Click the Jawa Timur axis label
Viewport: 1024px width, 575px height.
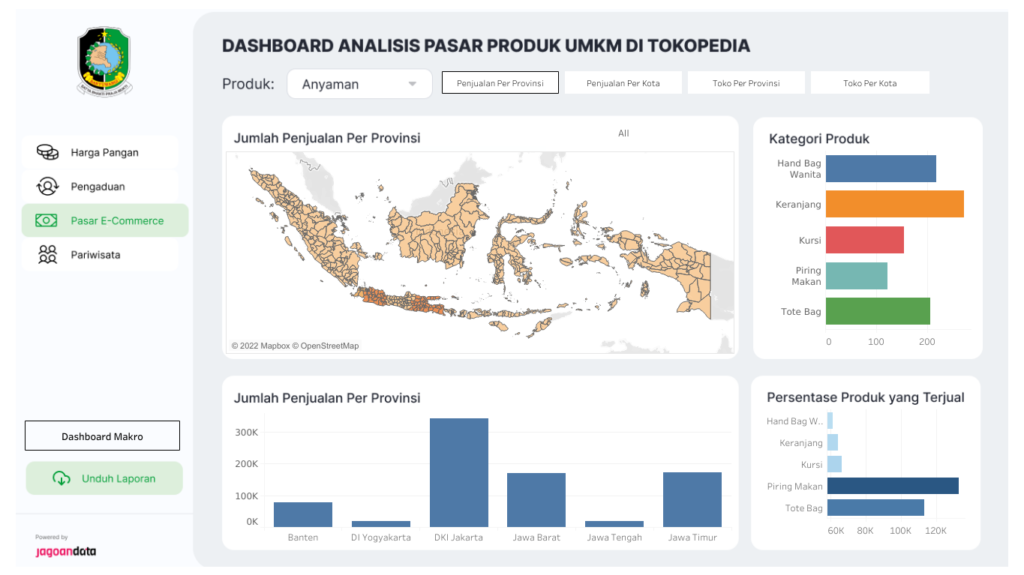coord(692,537)
